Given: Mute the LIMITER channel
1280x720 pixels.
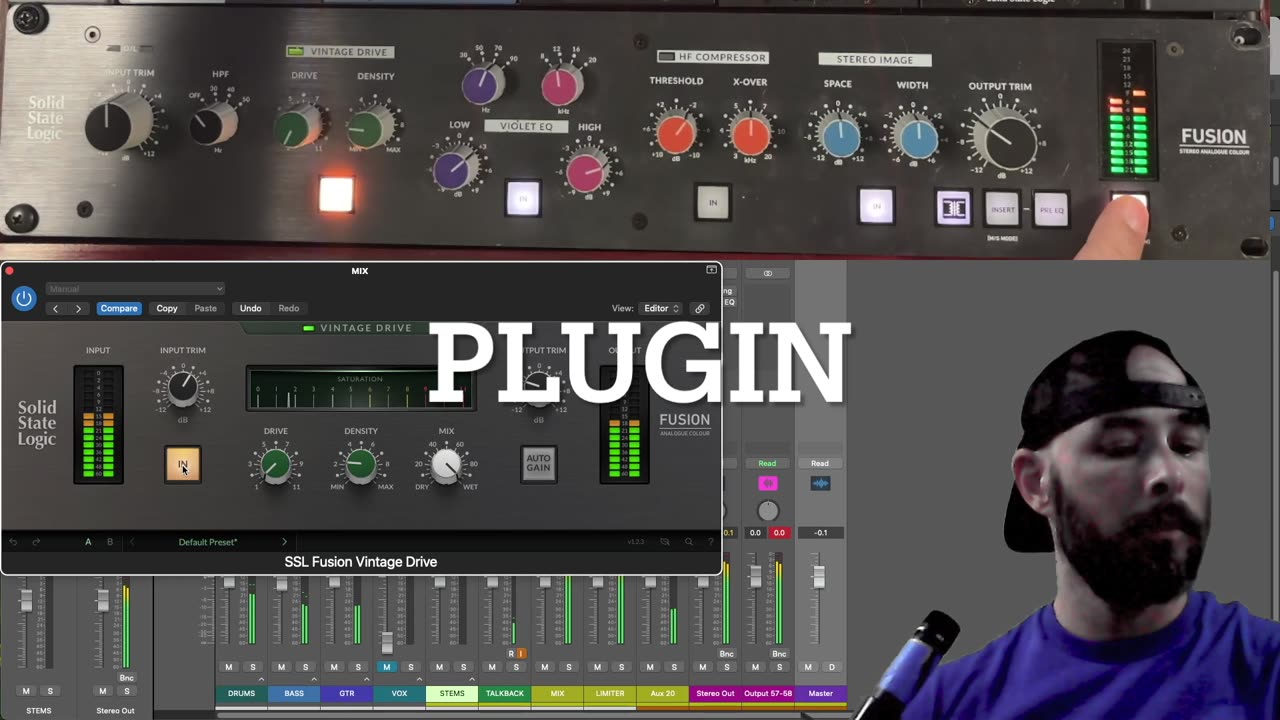Looking at the screenshot, I should (x=598, y=667).
